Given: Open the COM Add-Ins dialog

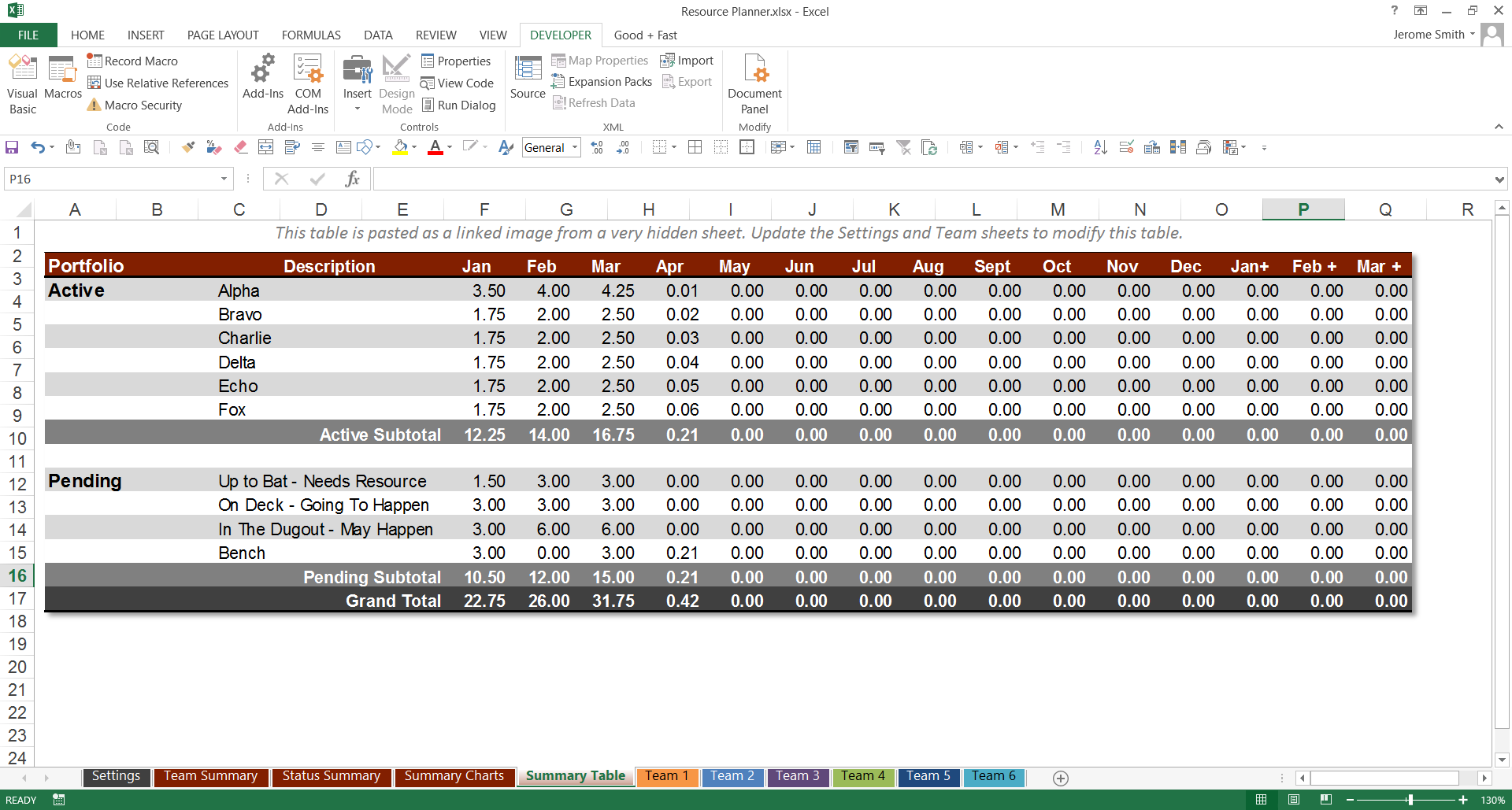Looking at the screenshot, I should (x=308, y=83).
